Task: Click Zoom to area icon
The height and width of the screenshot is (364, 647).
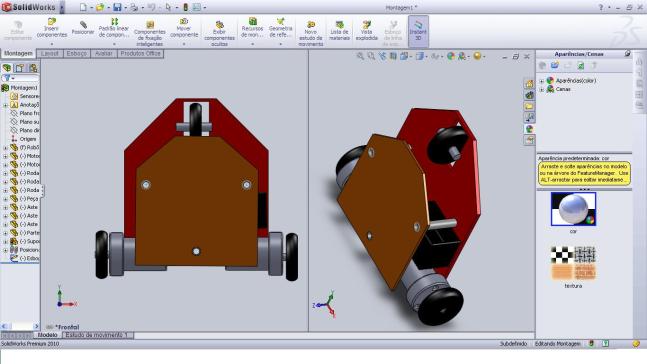Action: pyautogui.click(x=371, y=56)
